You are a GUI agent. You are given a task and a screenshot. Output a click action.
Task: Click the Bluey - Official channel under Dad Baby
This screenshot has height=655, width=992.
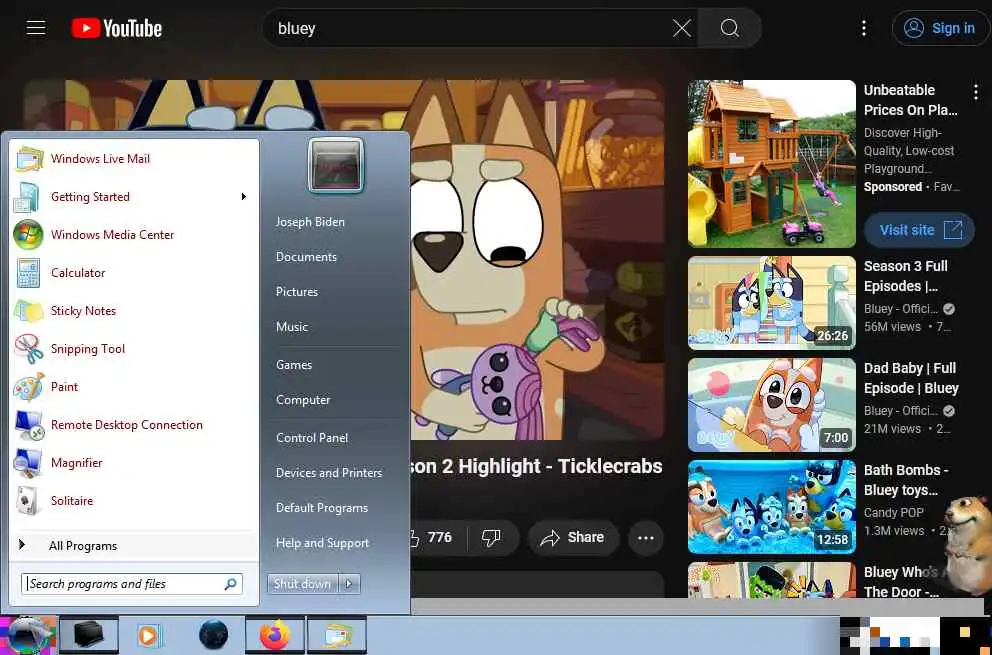[x=901, y=411]
